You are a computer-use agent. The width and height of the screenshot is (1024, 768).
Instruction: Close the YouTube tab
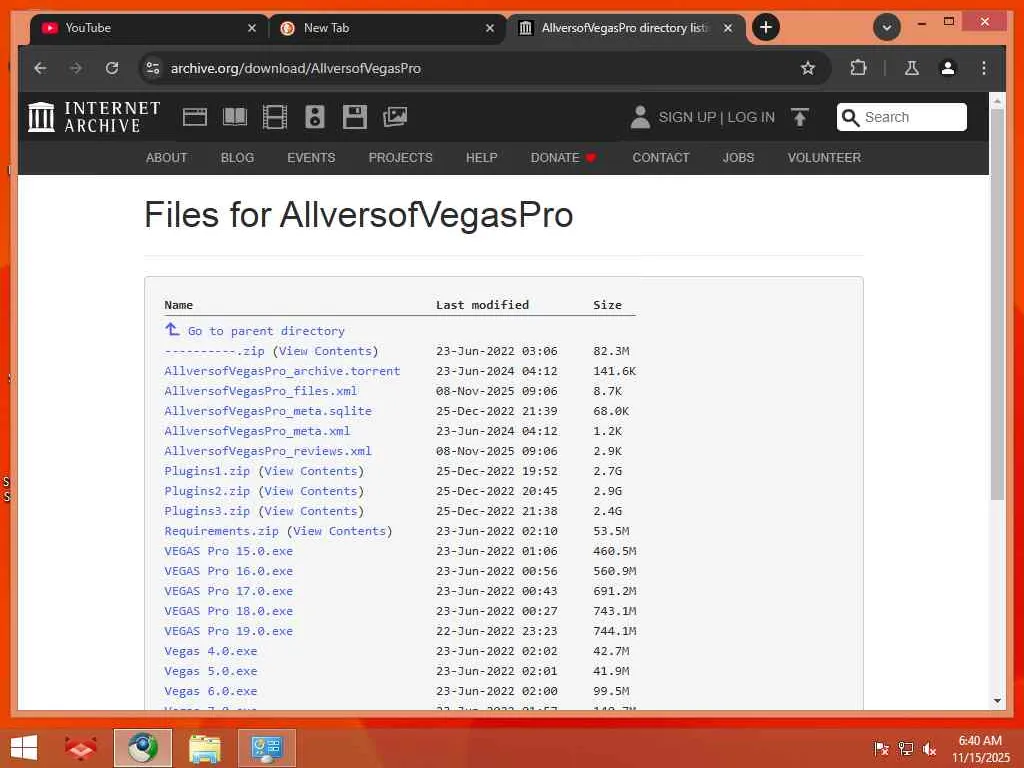click(x=251, y=28)
